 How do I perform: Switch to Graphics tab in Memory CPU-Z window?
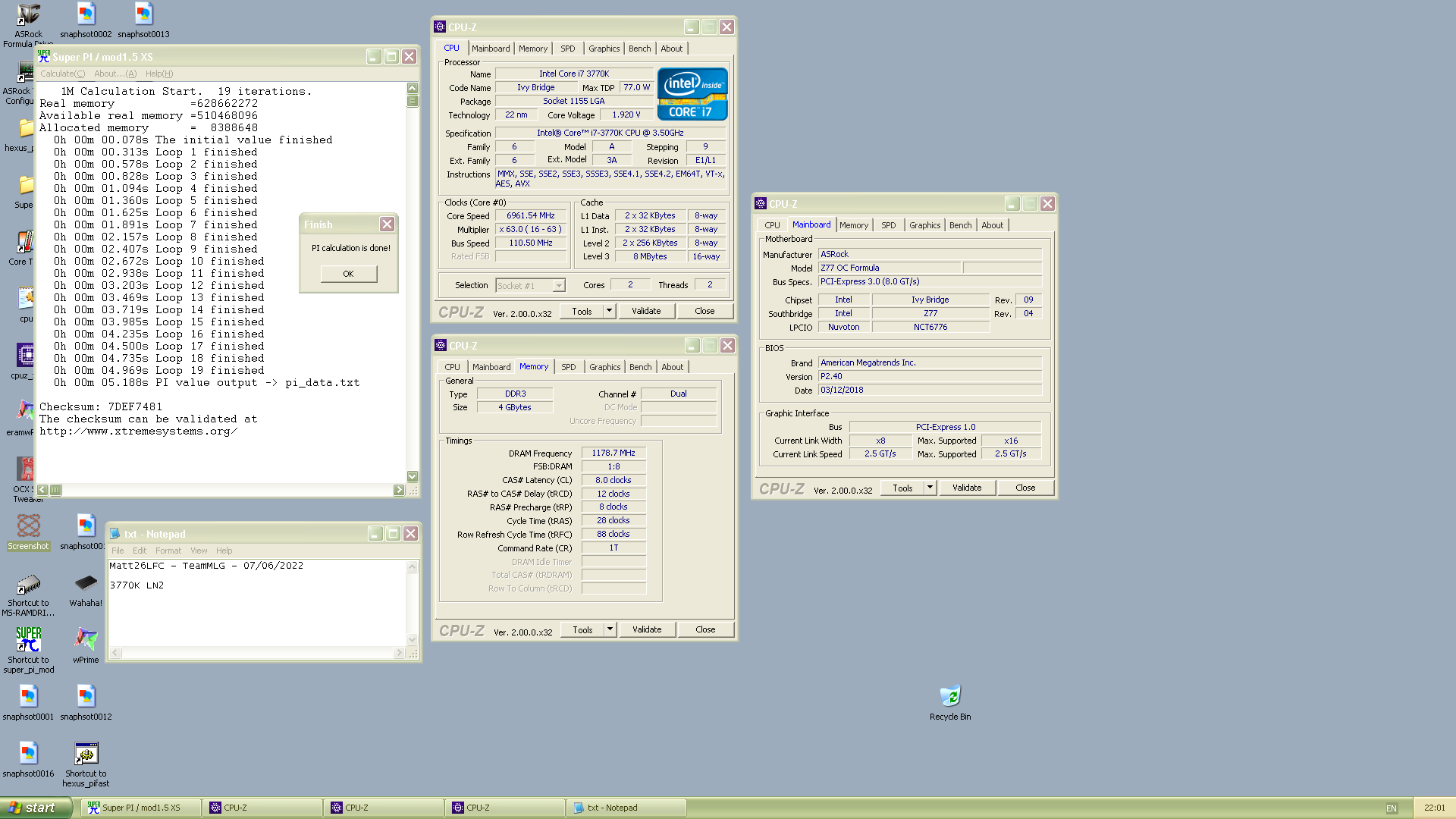[x=604, y=367]
